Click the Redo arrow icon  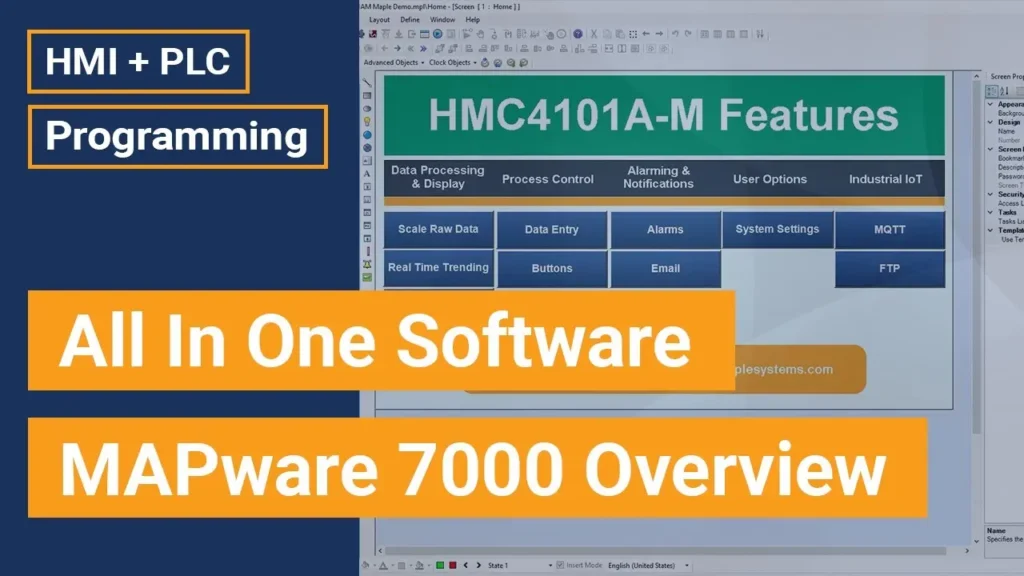click(687, 34)
